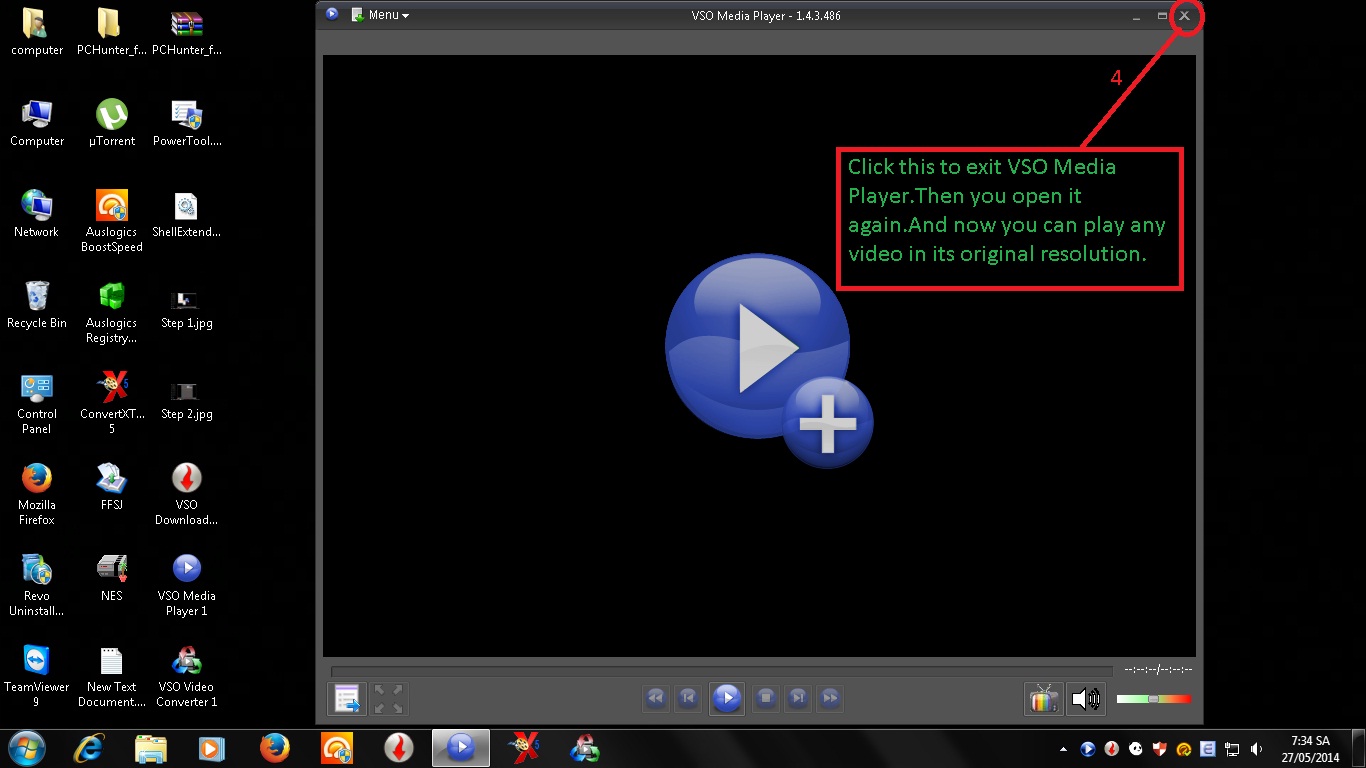The height and width of the screenshot is (768, 1366).
Task: Click the VSO Media Player title bar logo icon
Action: (332, 14)
